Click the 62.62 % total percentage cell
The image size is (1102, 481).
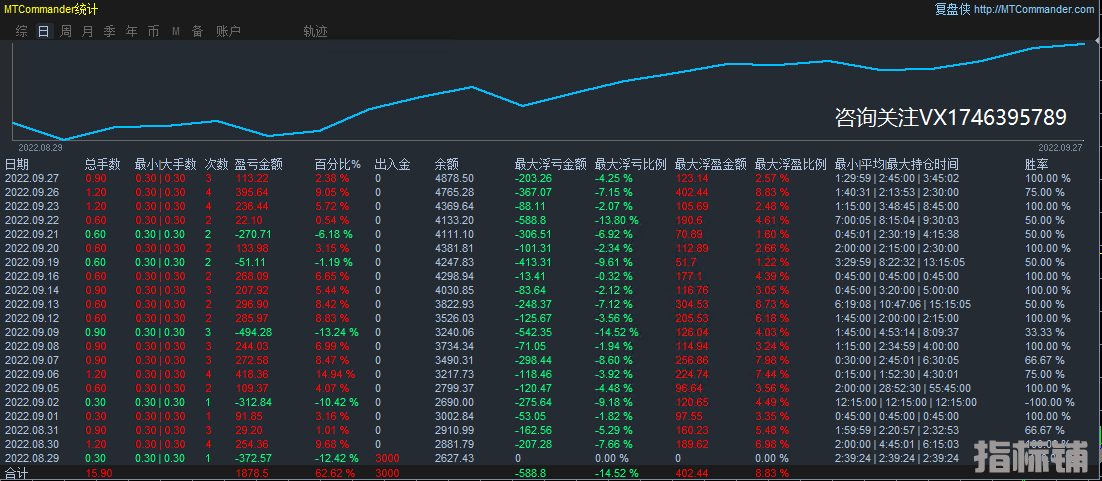337,473
